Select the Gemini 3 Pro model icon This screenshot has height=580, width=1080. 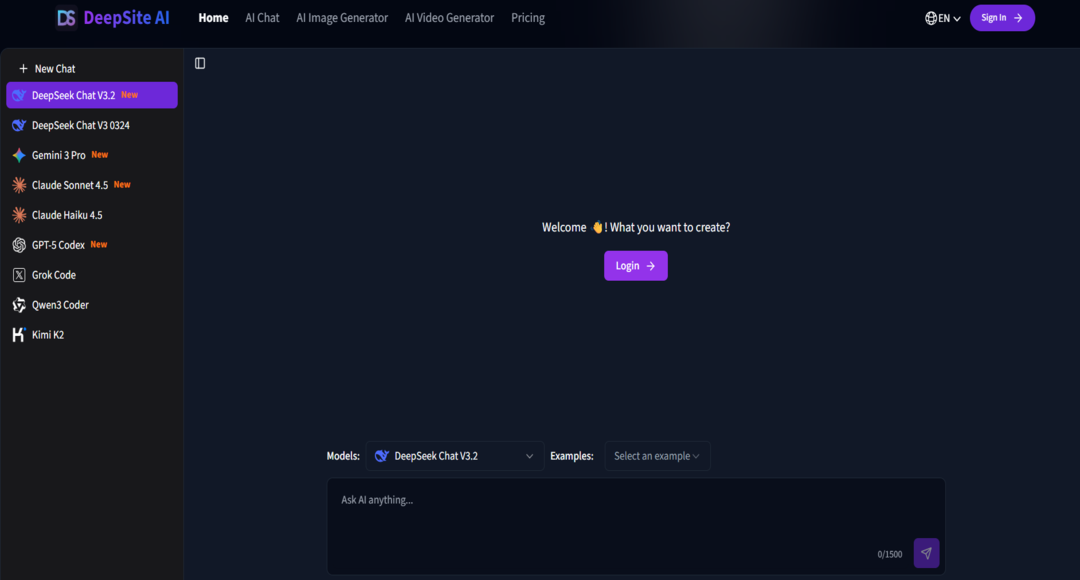click(19, 155)
